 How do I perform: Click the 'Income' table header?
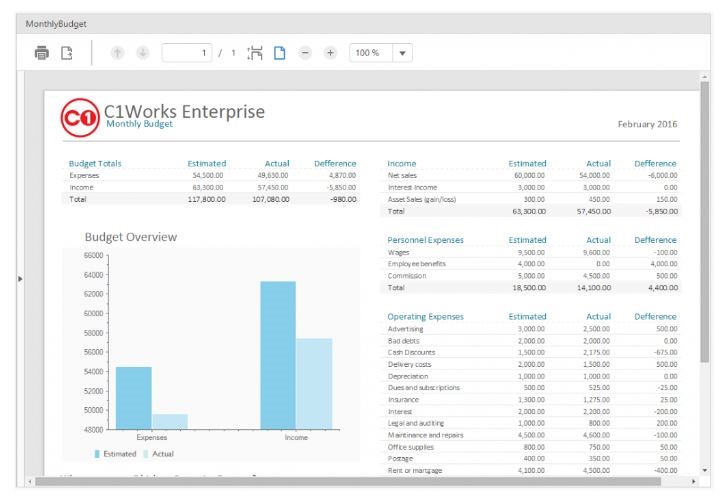click(402, 163)
